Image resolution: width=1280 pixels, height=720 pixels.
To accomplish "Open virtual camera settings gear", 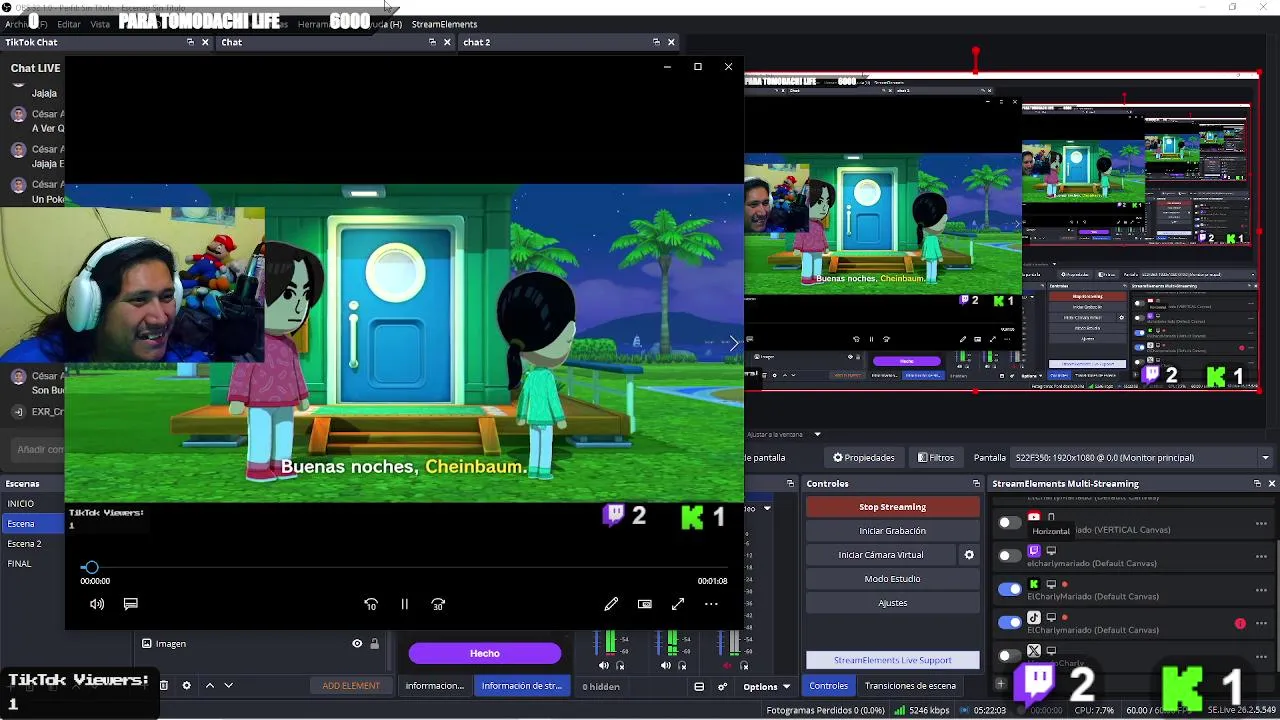I will click(968, 555).
